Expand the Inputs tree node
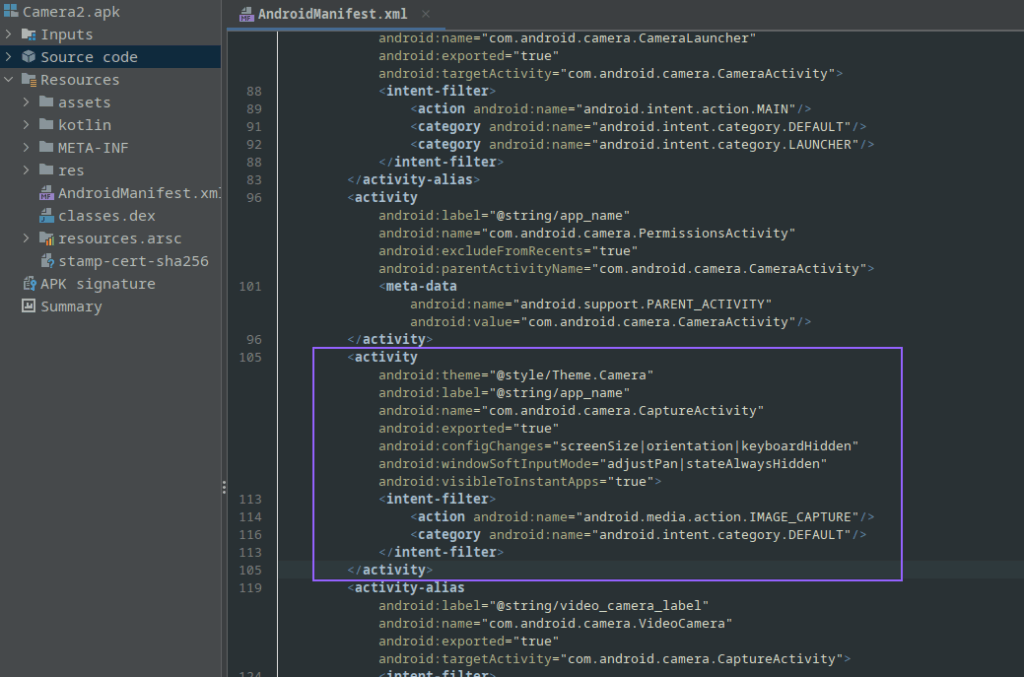The width and height of the screenshot is (1024, 677). [x=9, y=35]
